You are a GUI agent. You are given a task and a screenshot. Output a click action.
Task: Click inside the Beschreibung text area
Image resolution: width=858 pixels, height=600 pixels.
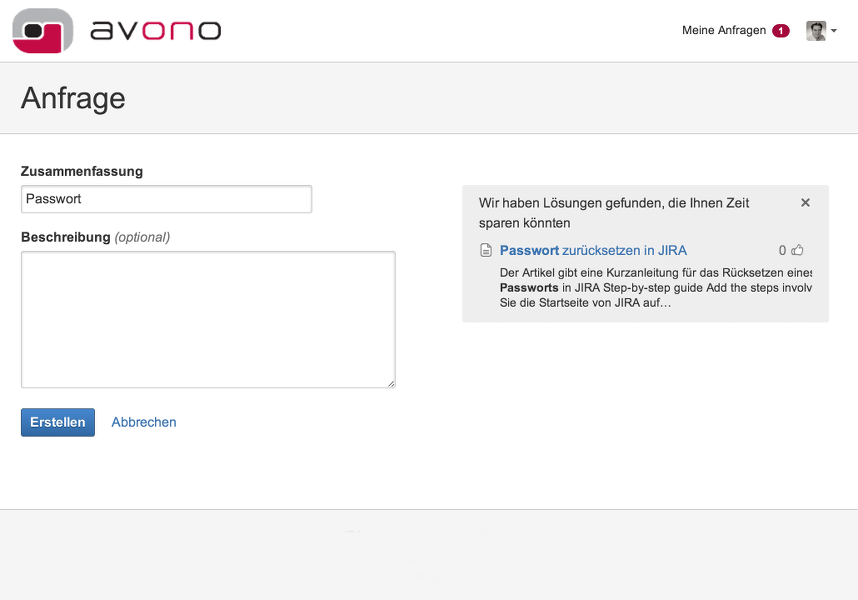click(x=208, y=319)
